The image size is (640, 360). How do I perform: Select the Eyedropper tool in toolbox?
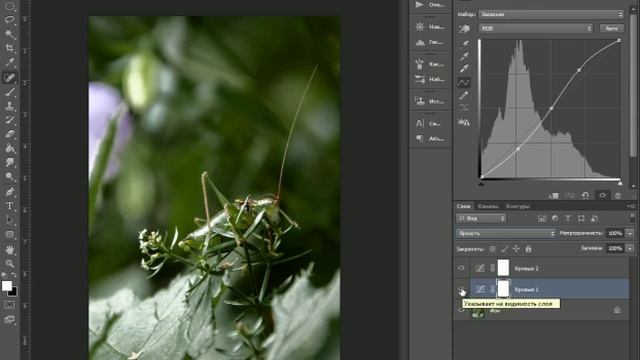pyautogui.click(x=10, y=62)
